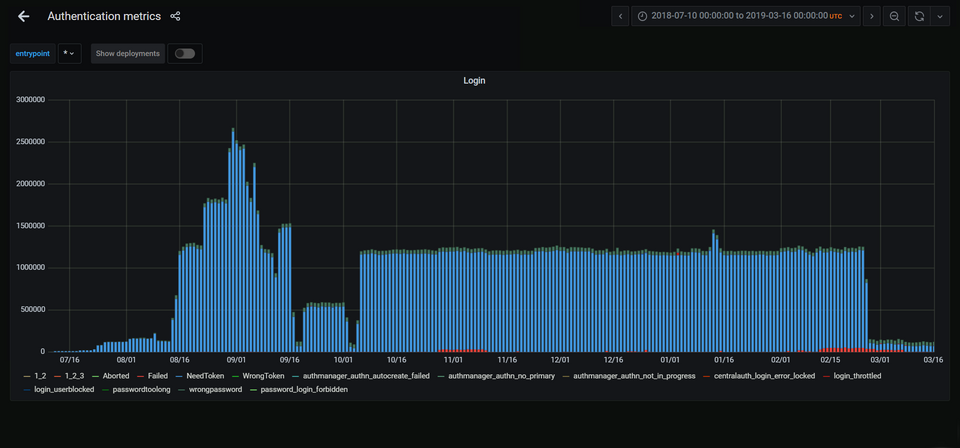Click the clock icon in time picker

(642, 17)
